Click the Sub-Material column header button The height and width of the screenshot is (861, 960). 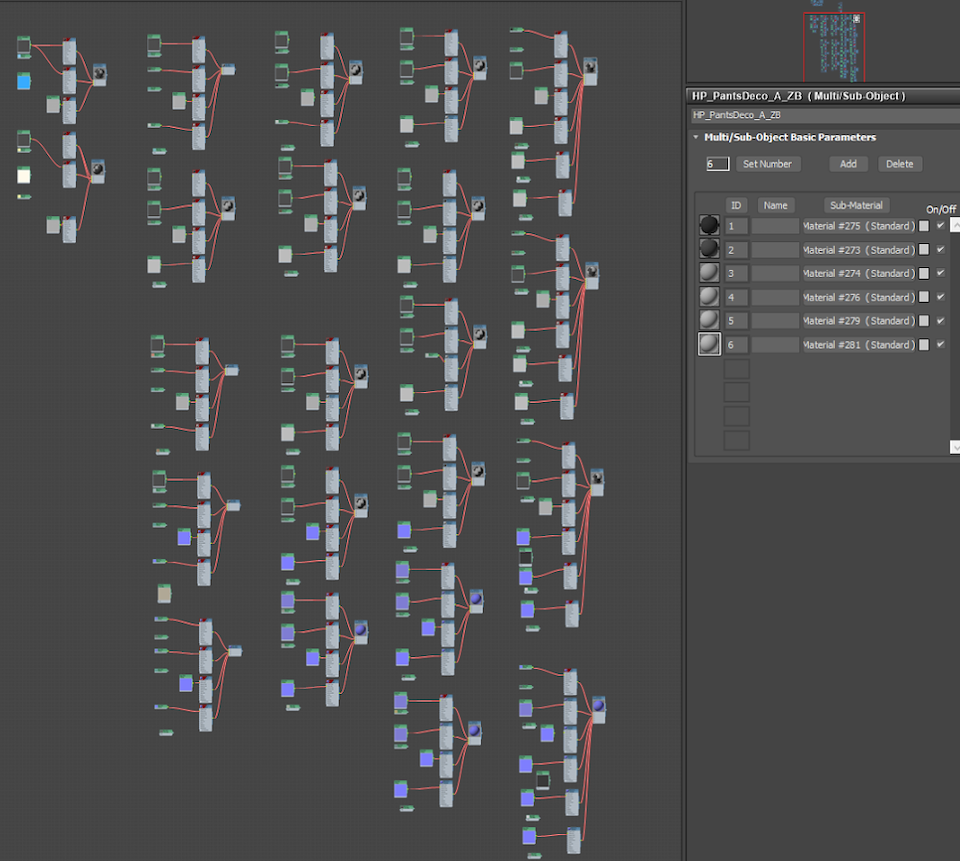pos(856,205)
